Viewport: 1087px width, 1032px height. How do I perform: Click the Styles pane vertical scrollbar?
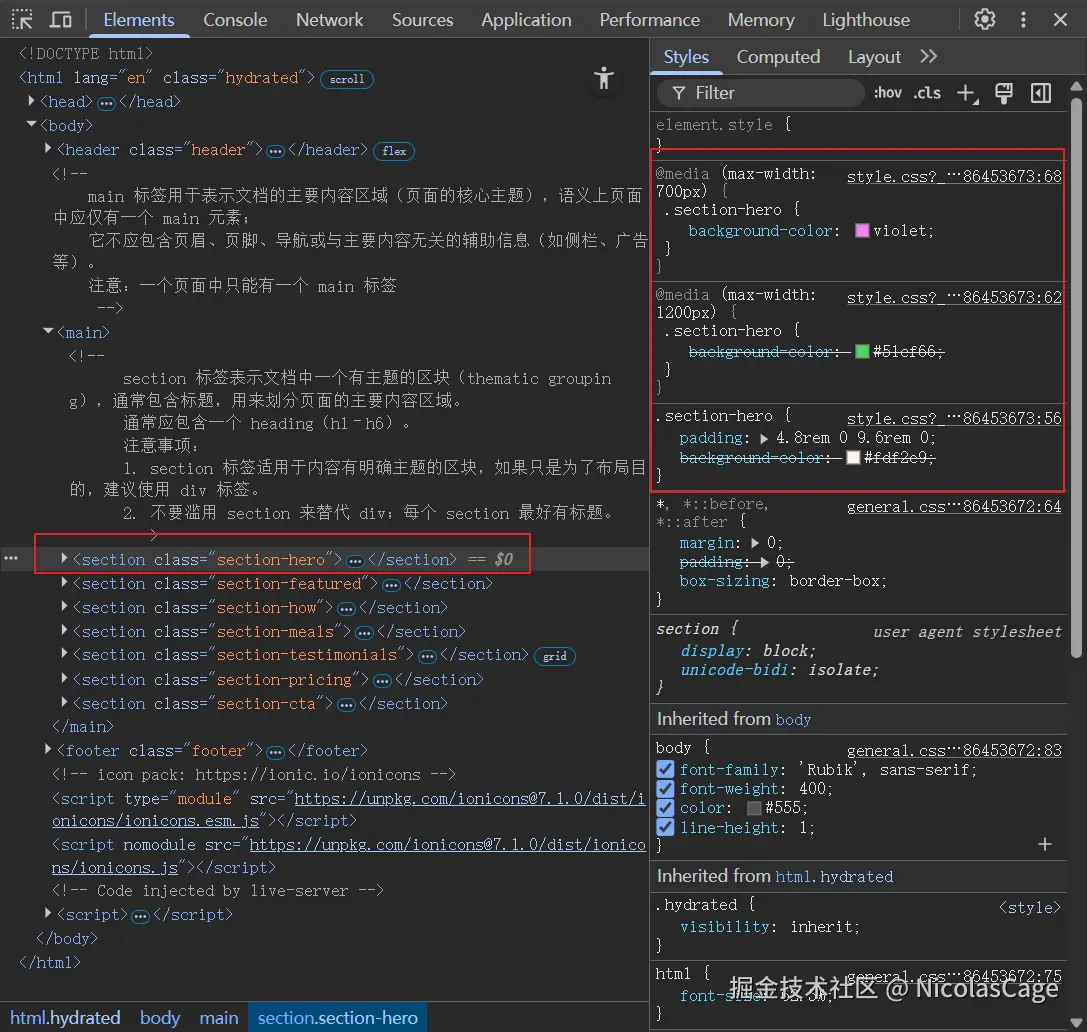[x=1076, y=378]
